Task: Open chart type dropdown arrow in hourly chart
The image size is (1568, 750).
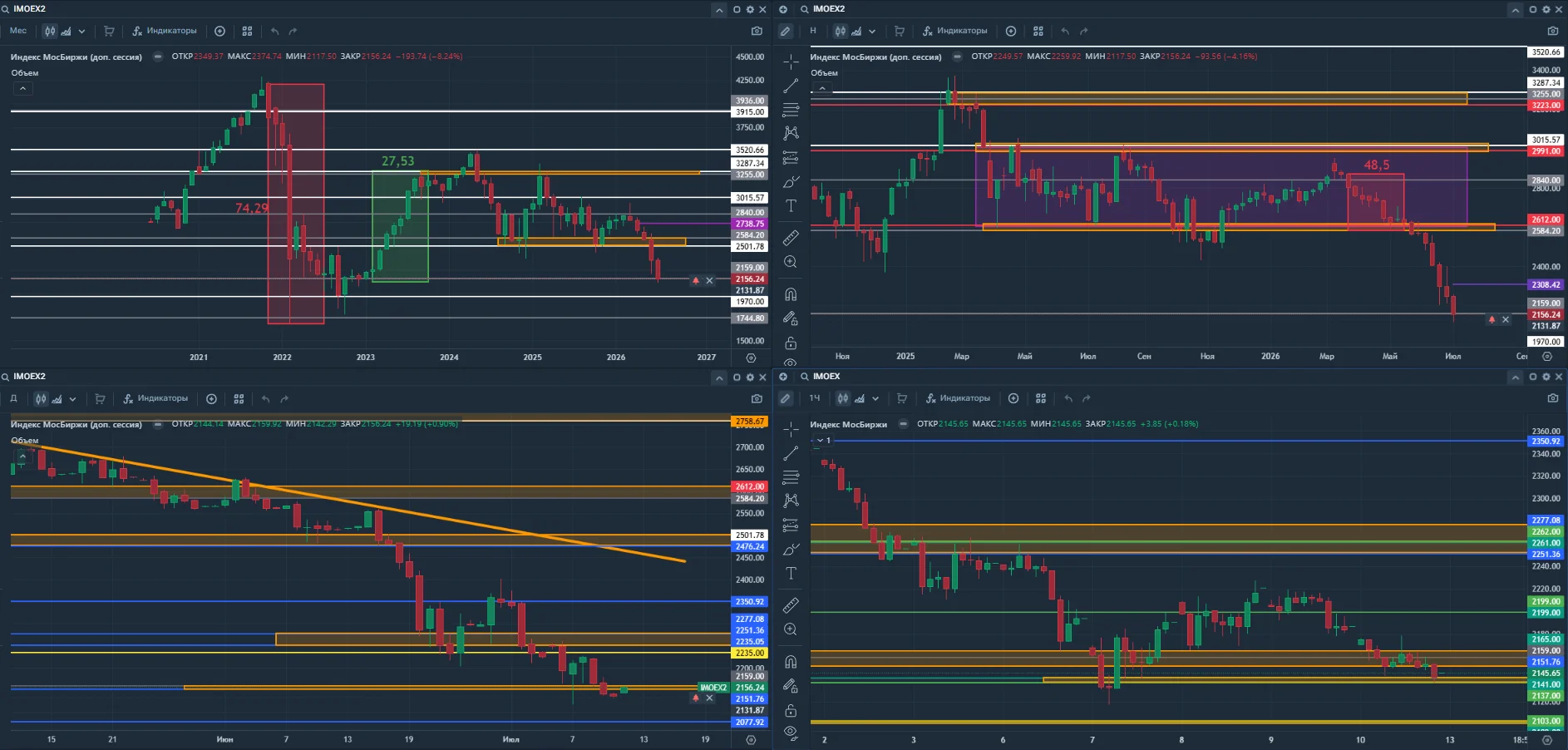Action: click(875, 398)
